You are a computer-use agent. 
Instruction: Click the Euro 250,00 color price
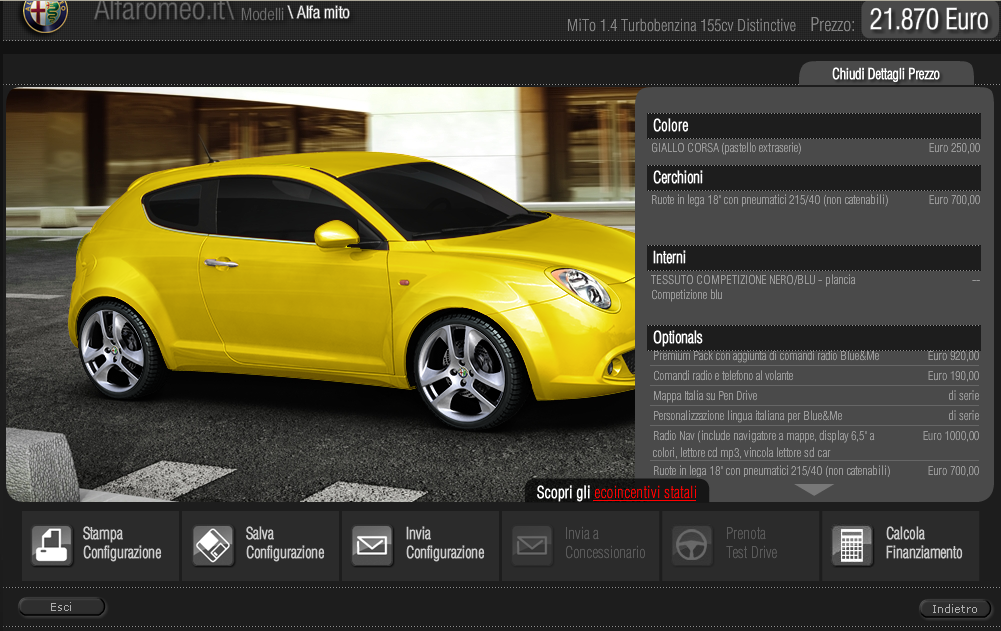click(x=954, y=148)
